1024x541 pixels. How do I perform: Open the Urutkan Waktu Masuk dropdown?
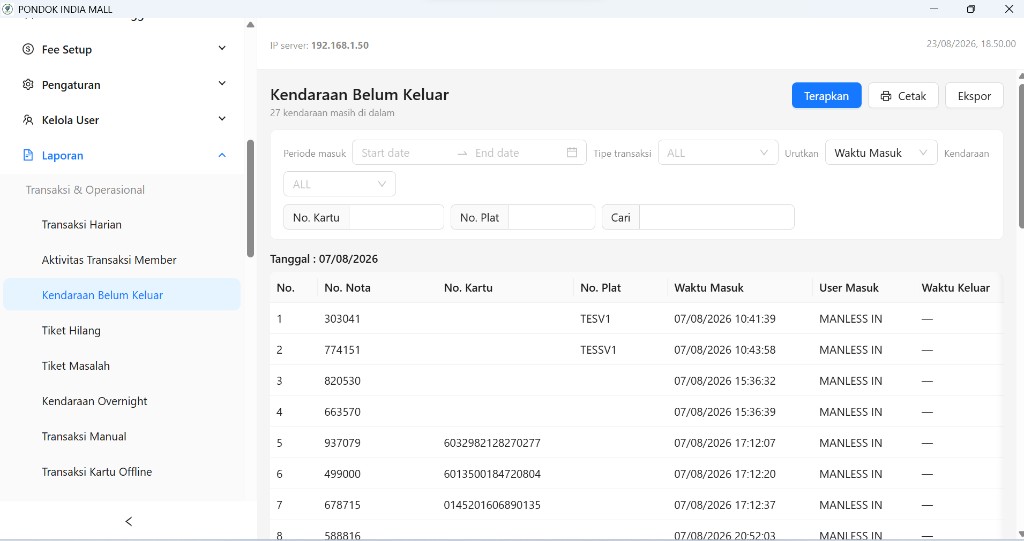coord(881,152)
